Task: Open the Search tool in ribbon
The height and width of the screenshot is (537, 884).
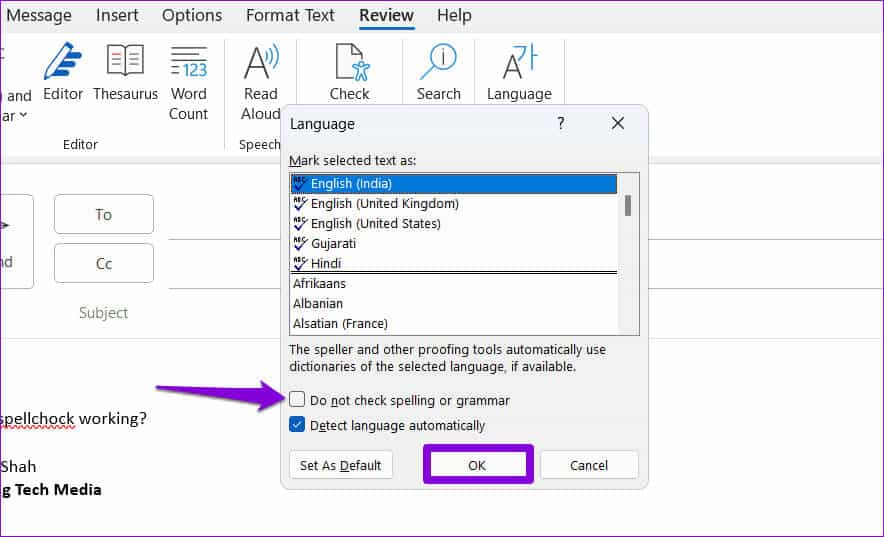Action: click(439, 72)
